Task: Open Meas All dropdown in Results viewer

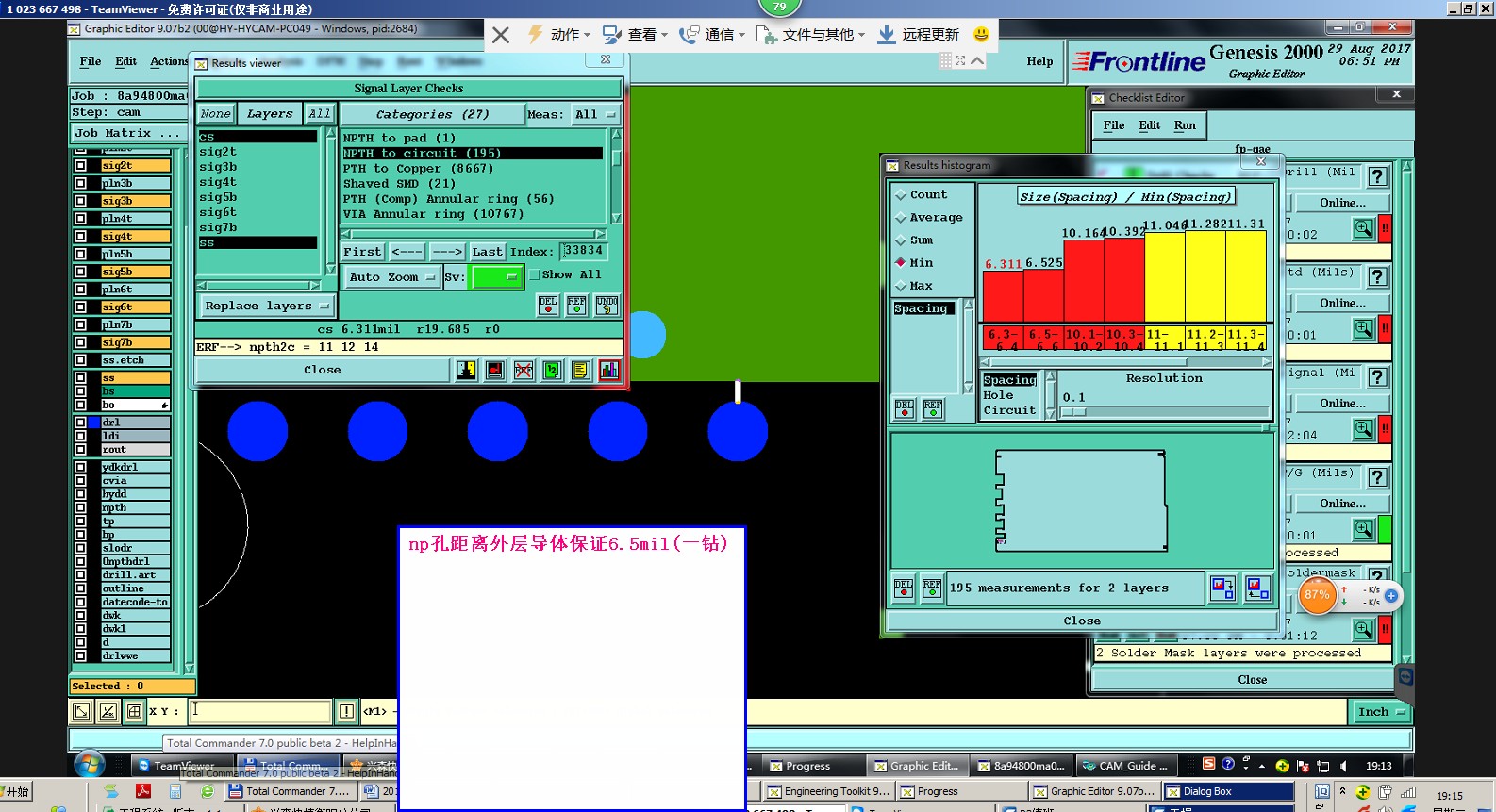Action: click(x=596, y=115)
